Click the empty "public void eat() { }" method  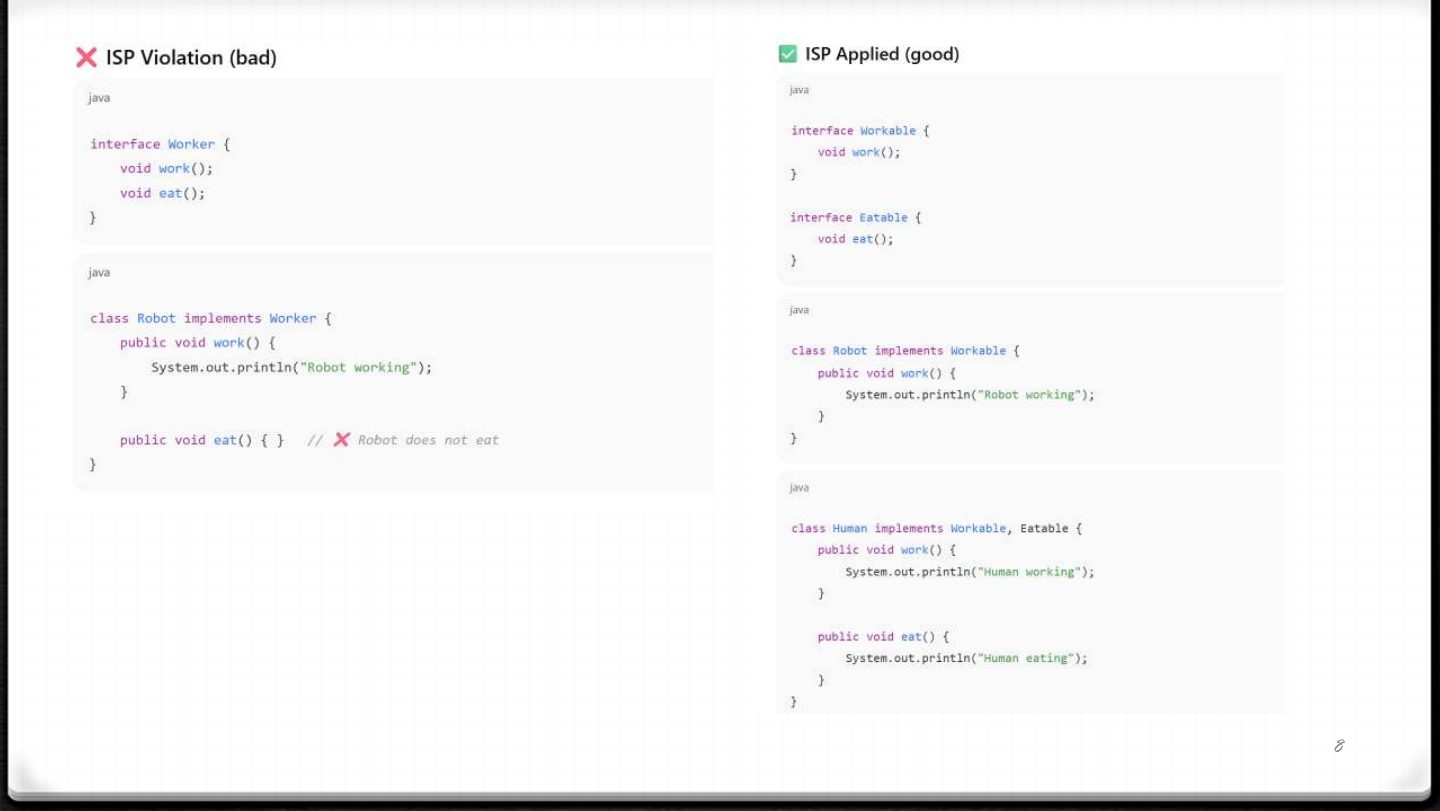[x=202, y=440]
